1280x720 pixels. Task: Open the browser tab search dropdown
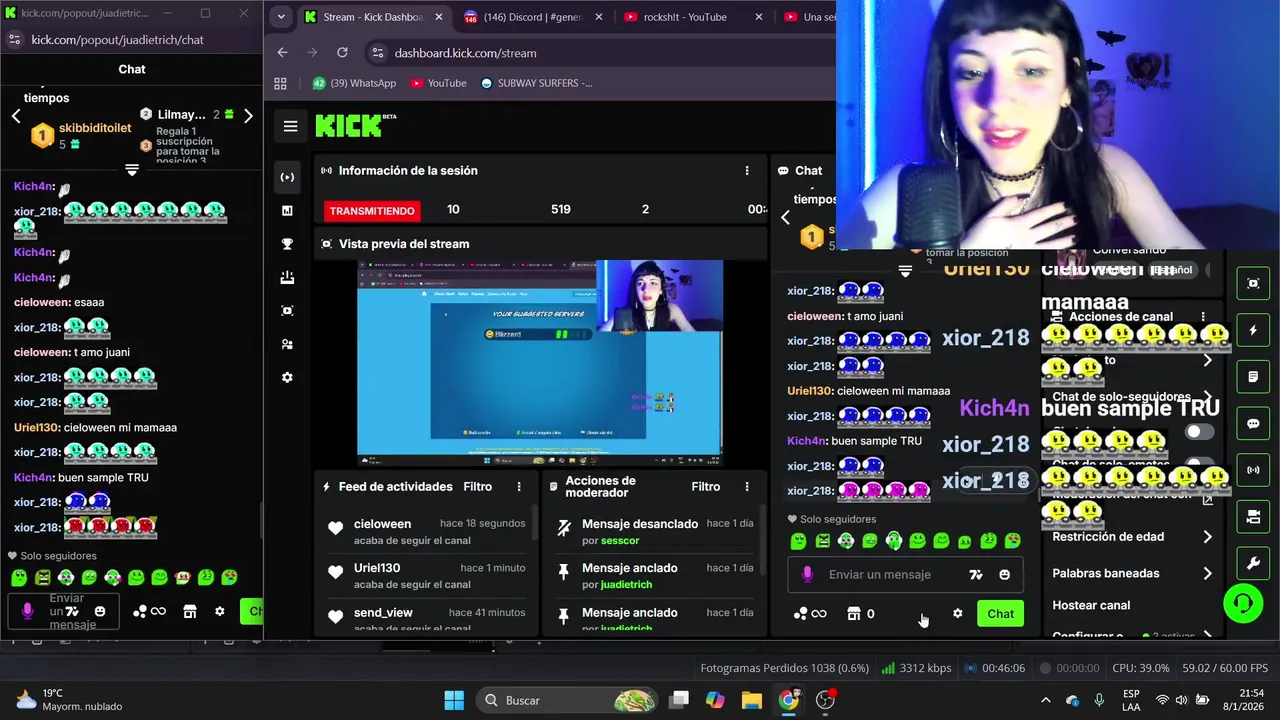(x=281, y=17)
